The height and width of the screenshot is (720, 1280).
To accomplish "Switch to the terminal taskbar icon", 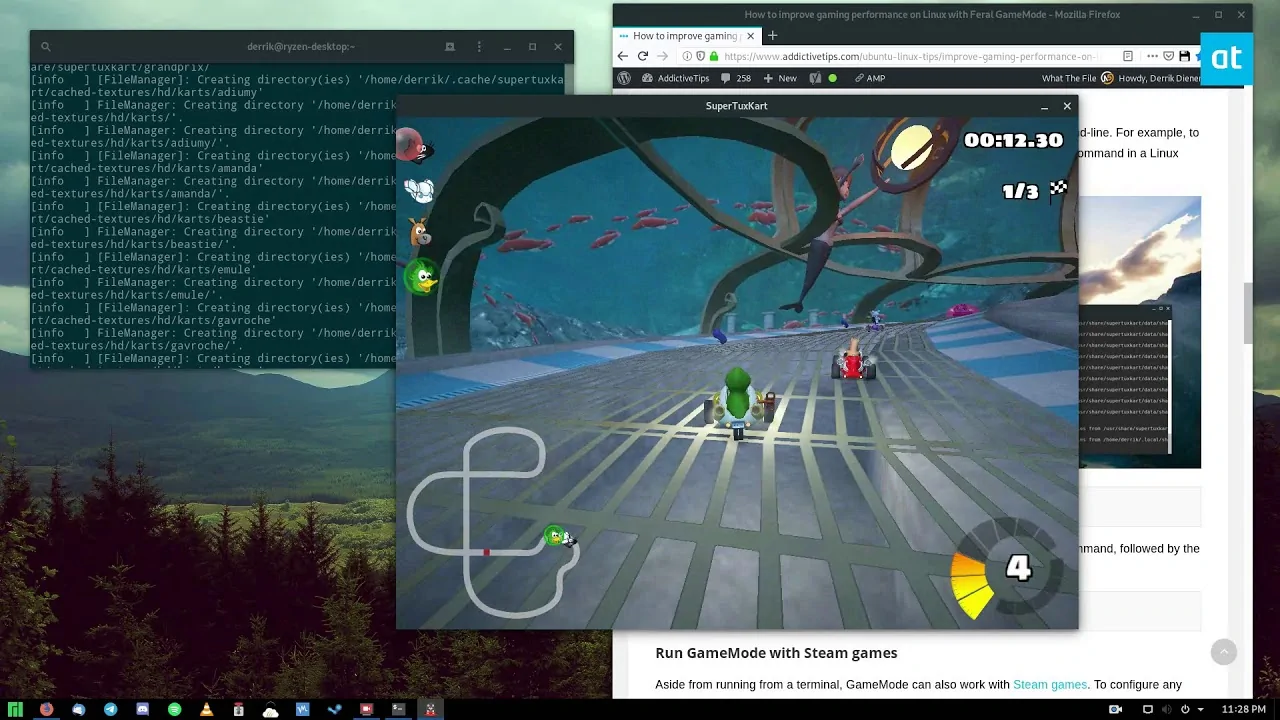I will coord(399,709).
